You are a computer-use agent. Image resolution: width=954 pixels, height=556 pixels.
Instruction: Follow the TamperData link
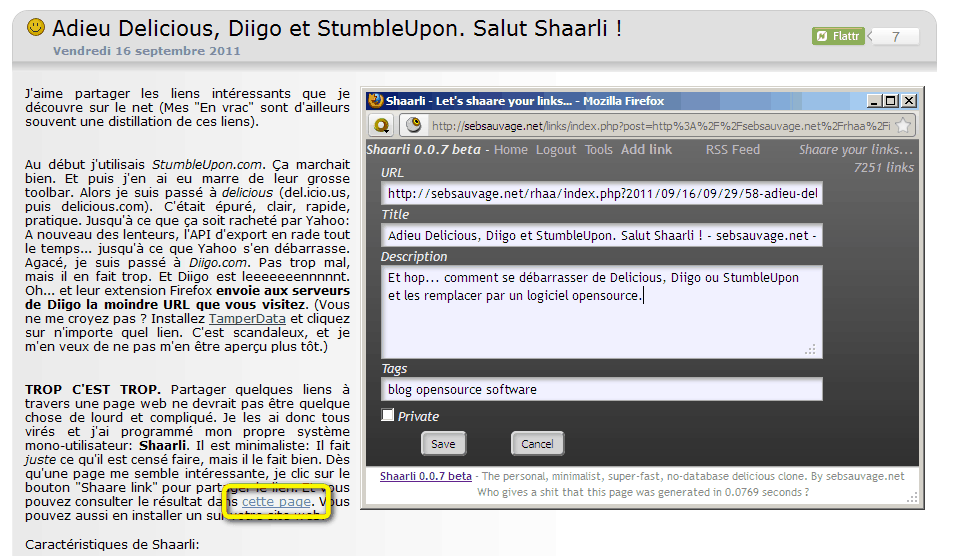[x=247, y=319]
